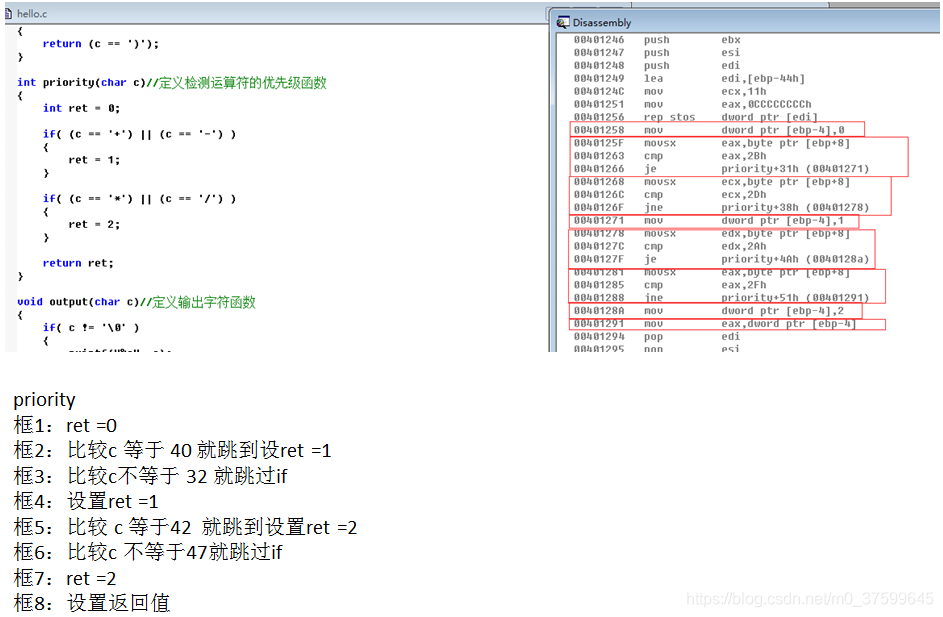The height and width of the screenshot is (617, 943).
Task: Click the note '框7: ret =2'
Action: coord(65,578)
